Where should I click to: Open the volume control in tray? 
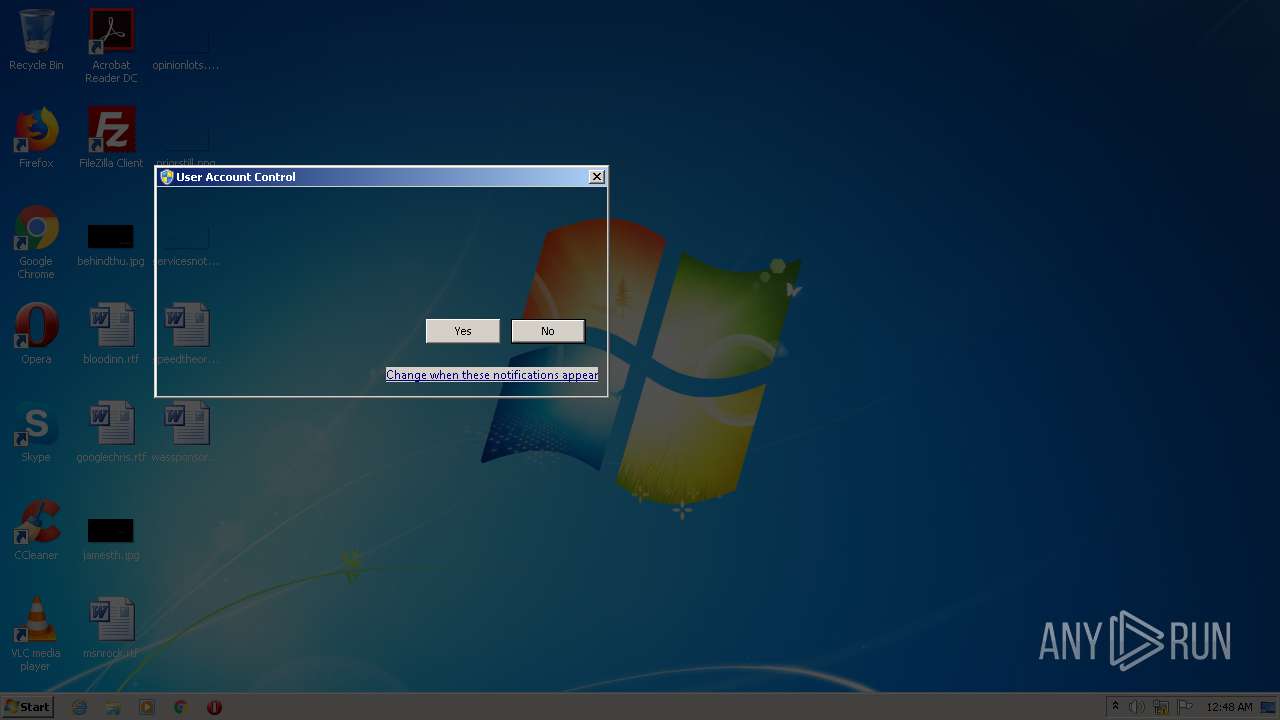[x=1137, y=707]
